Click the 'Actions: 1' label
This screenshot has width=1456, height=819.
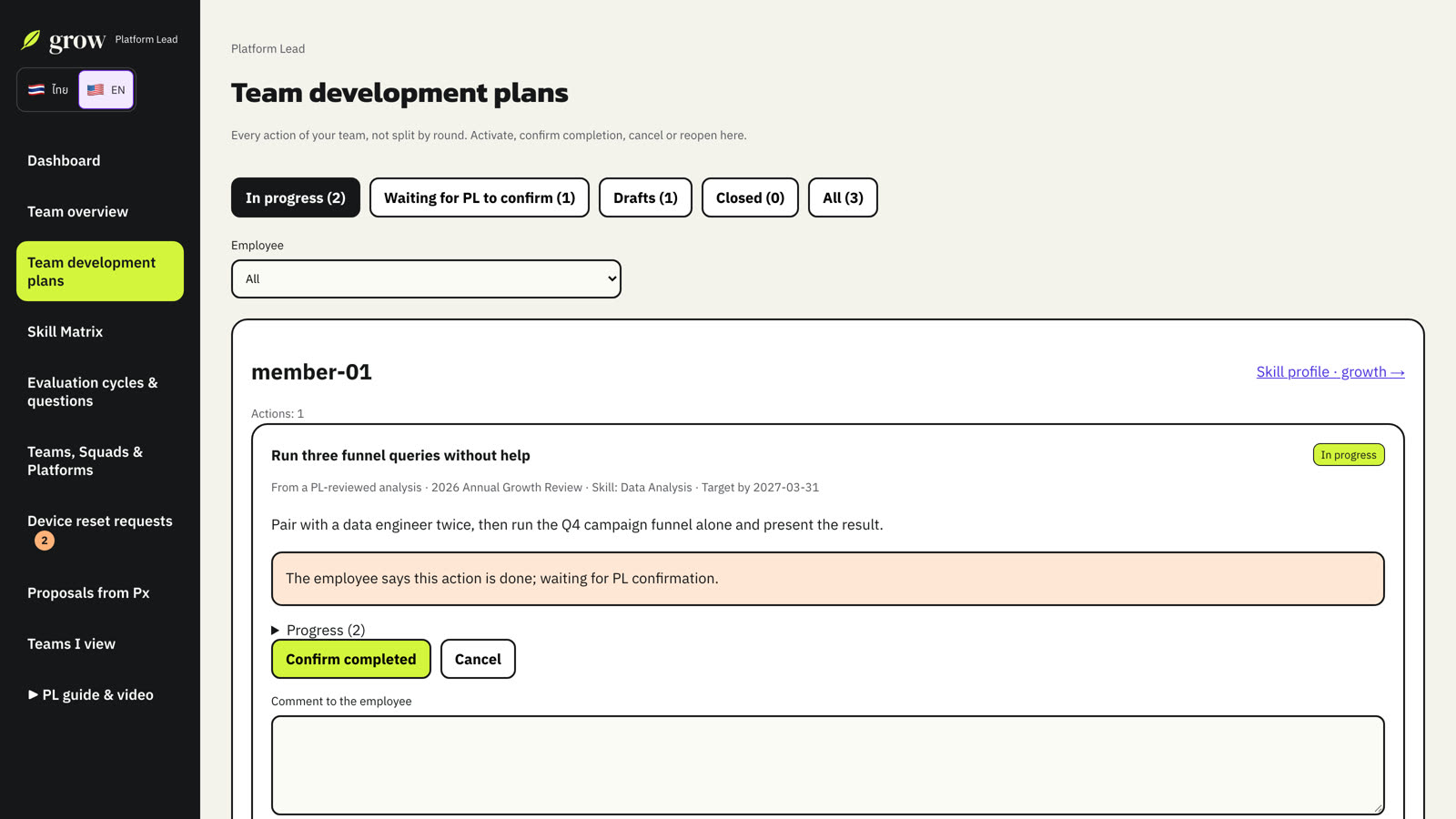pos(278,413)
